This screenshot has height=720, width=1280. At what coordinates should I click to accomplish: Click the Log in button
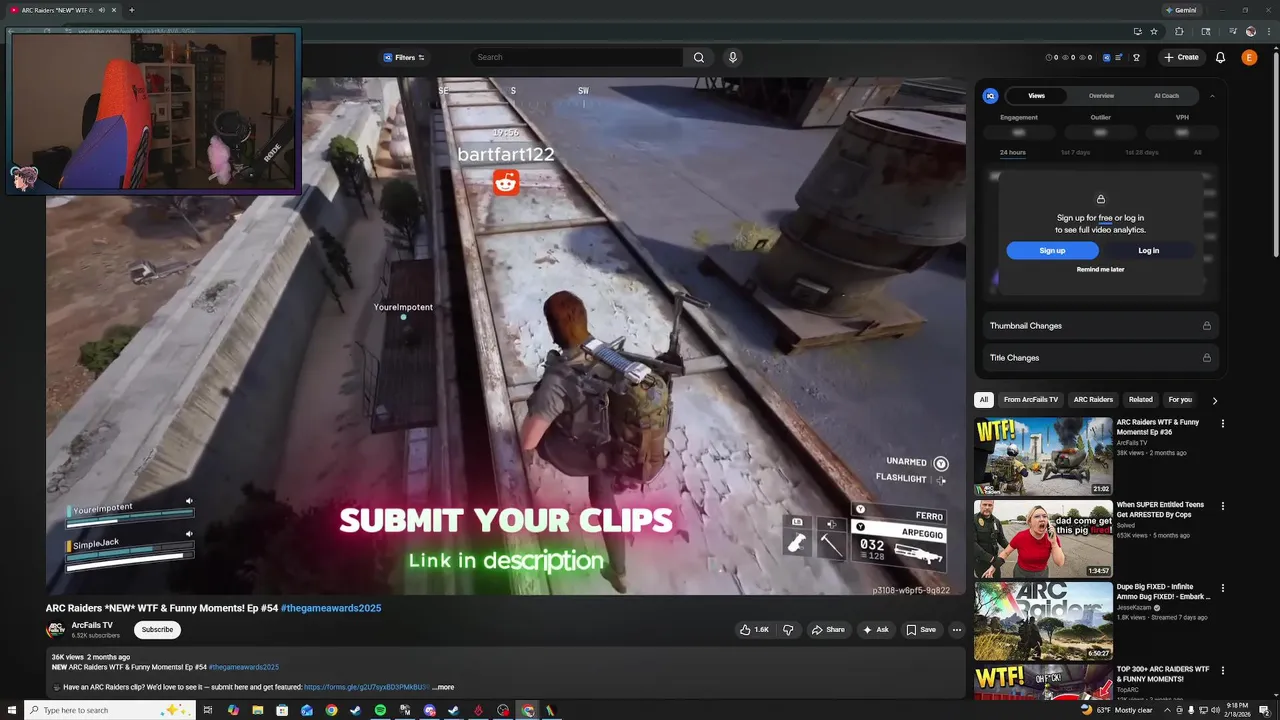1148,250
